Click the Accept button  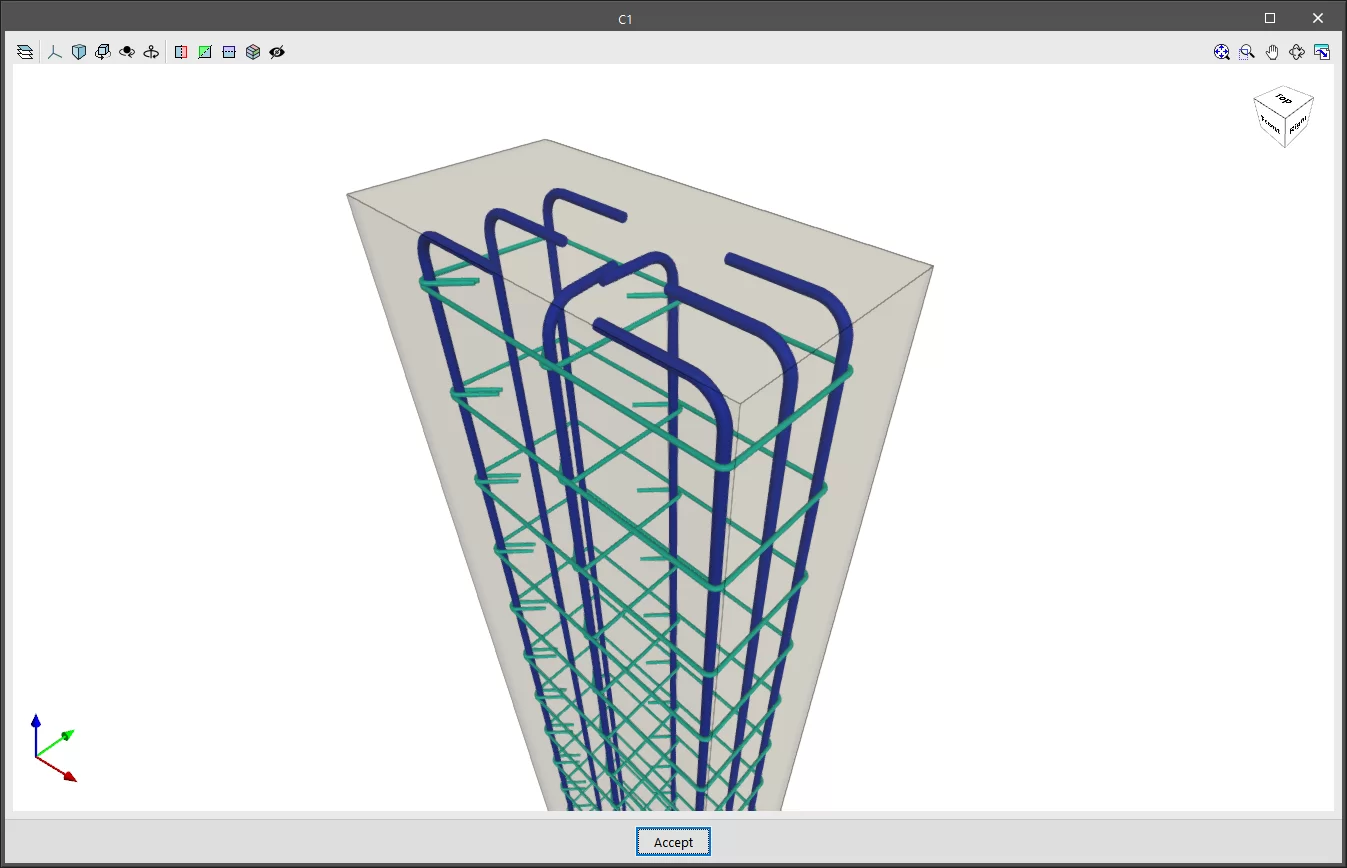coord(673,842)
